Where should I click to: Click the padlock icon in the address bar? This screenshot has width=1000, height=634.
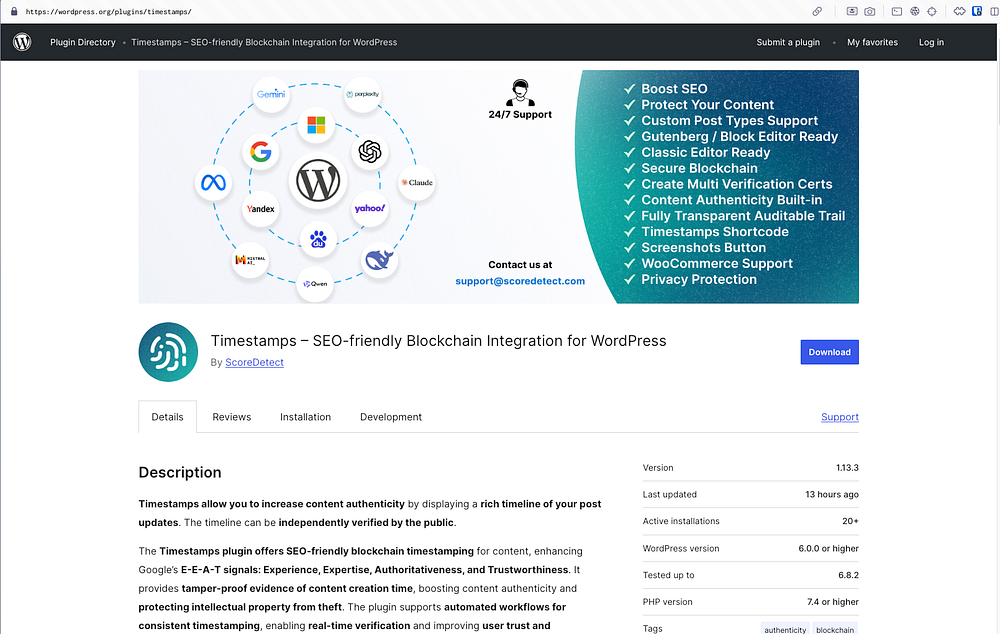14,11
